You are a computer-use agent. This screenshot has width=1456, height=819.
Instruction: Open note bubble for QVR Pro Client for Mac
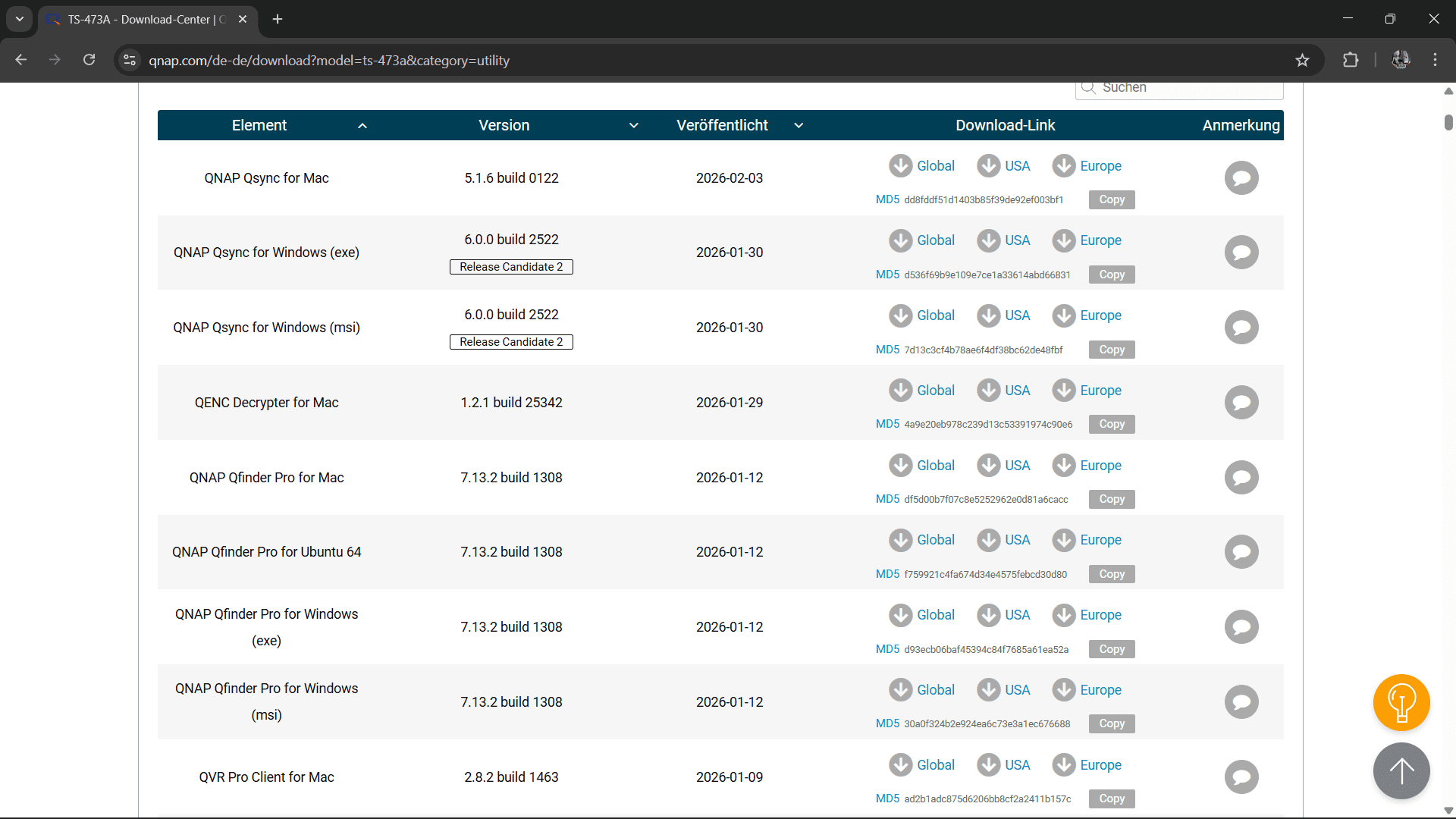1241,777
